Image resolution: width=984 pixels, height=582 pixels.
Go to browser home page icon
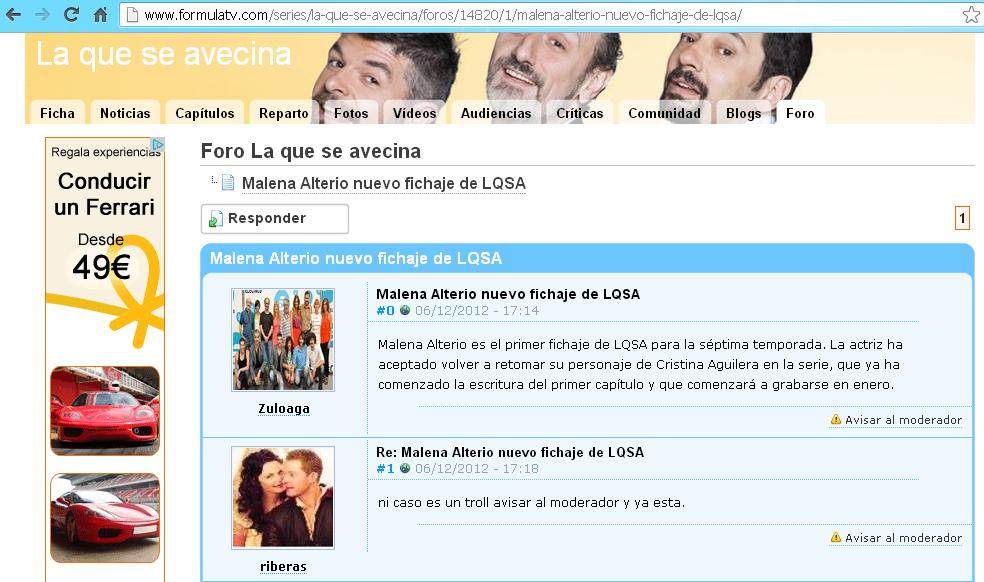point(100,14)
